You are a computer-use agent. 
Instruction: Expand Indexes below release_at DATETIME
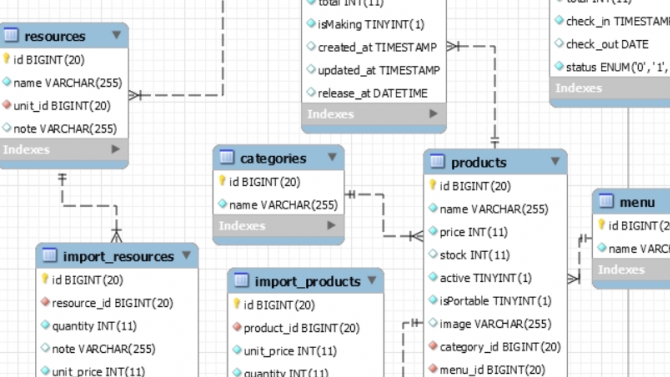click(433, 113)
